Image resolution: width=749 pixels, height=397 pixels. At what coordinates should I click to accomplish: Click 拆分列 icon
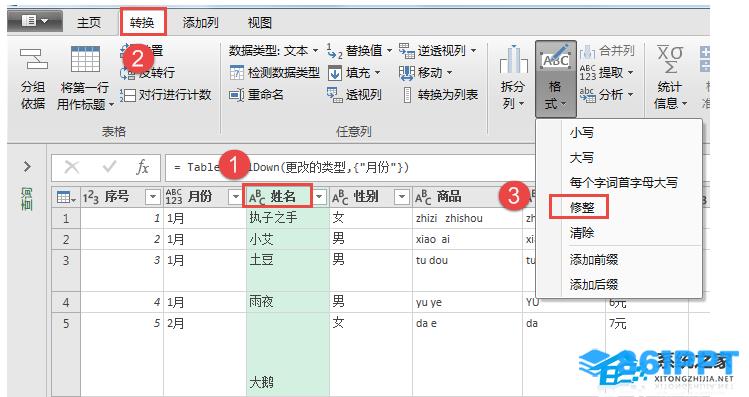[x=513, y=59]
